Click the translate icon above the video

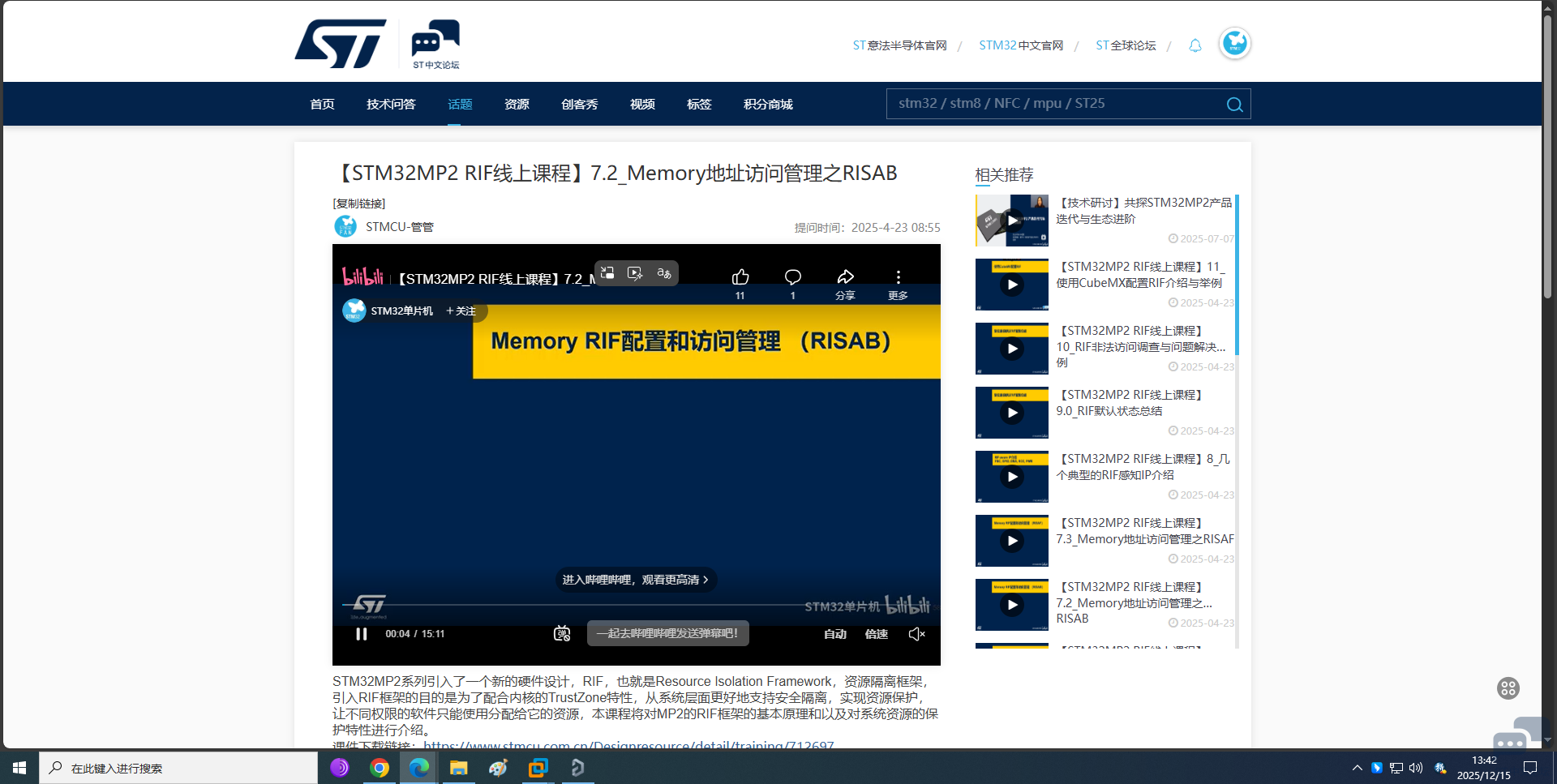point(664,273)
